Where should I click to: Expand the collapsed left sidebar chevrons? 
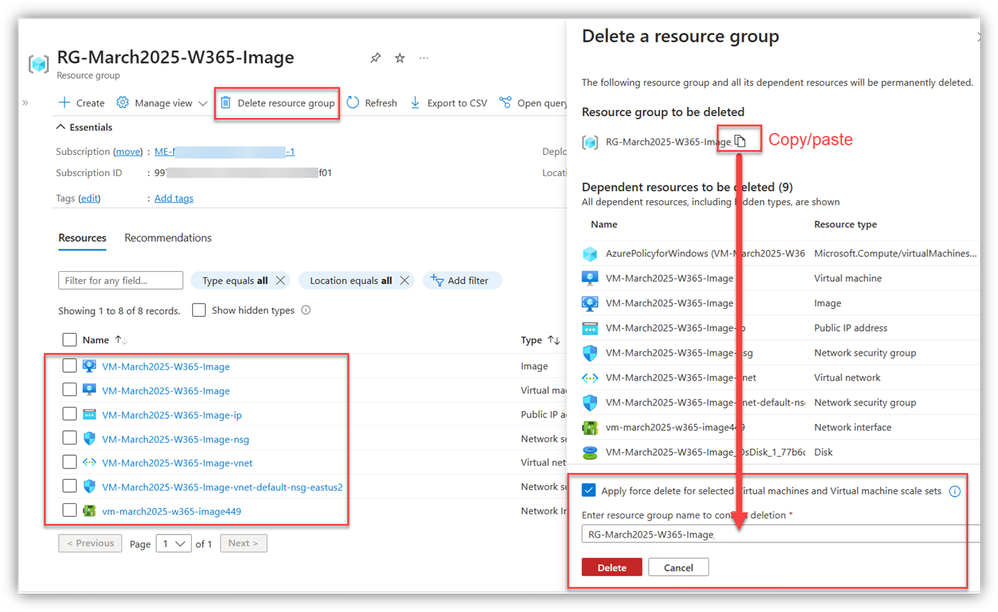25,102
